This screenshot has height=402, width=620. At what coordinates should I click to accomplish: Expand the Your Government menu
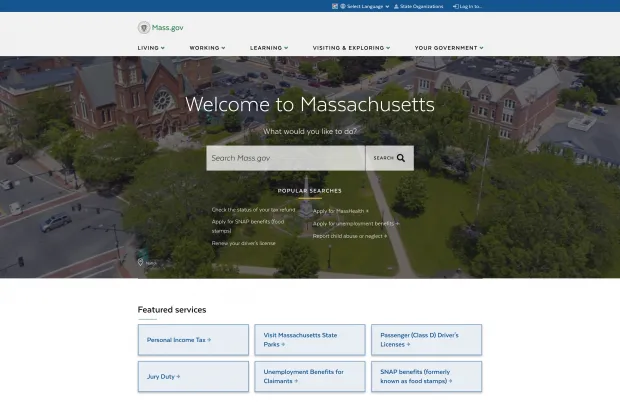(x=449, y=48)
